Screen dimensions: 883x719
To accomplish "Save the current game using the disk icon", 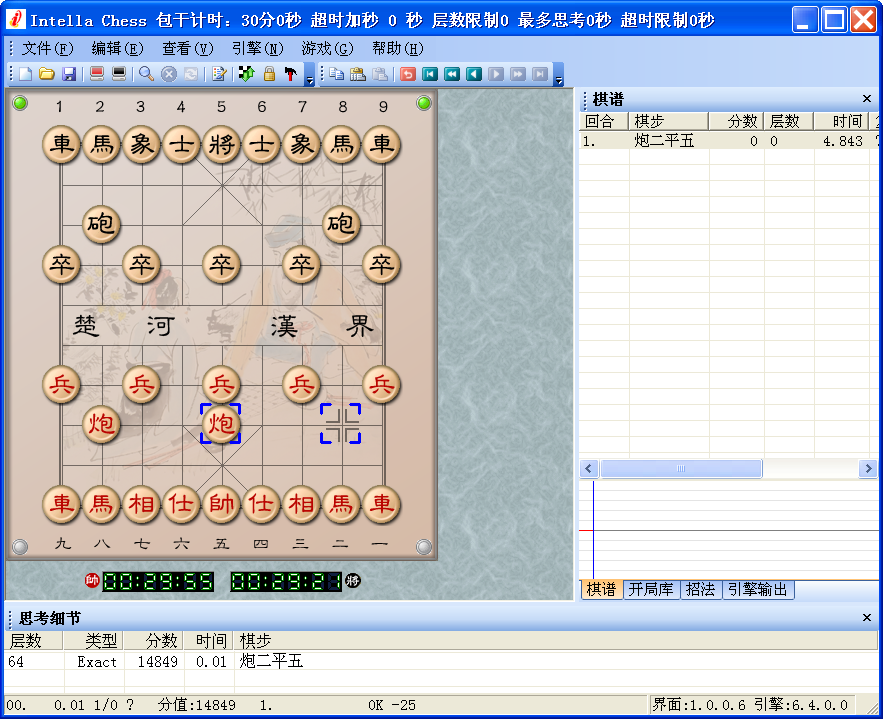I will tap(70, 73).
